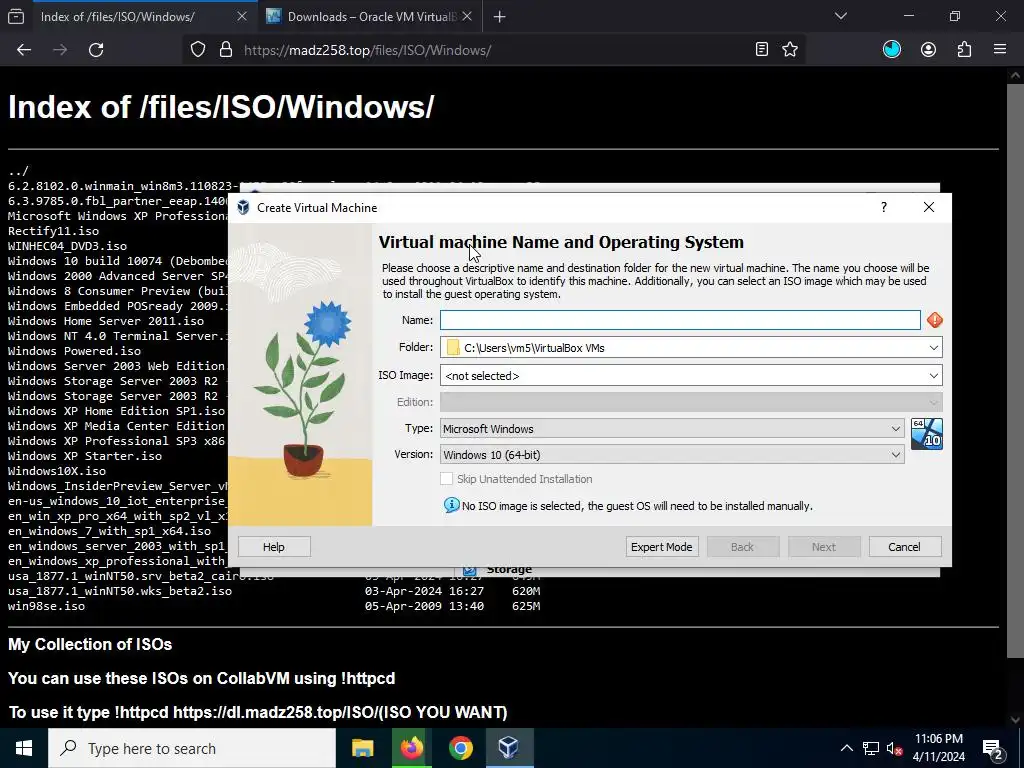Toggle reader view icon in address bar
1024x768 pixels.
[x=761, y=50]
